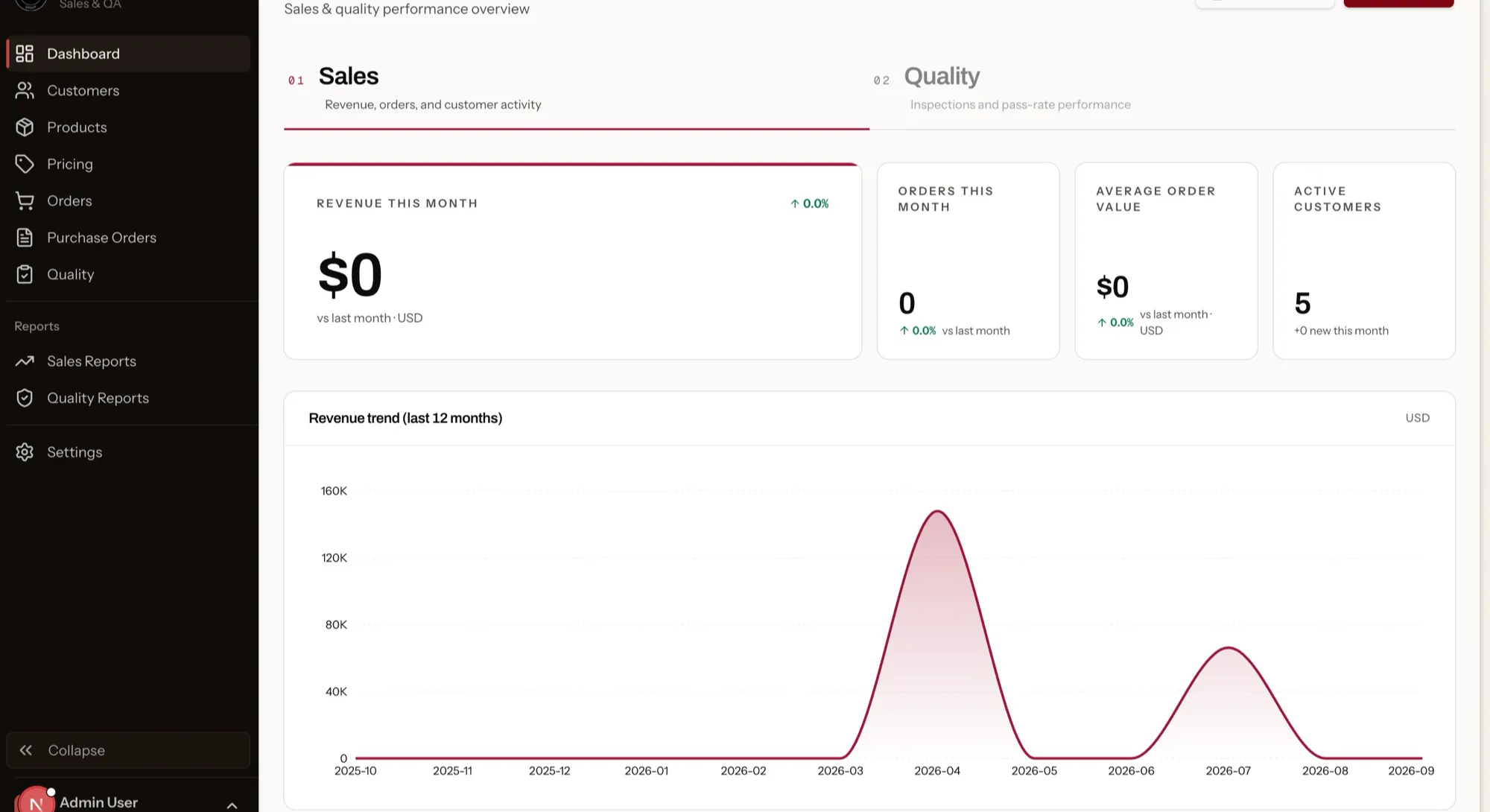
Task: Open Dashboard from the sidebar
Action: pyautogui.click(x=128, y=54)
